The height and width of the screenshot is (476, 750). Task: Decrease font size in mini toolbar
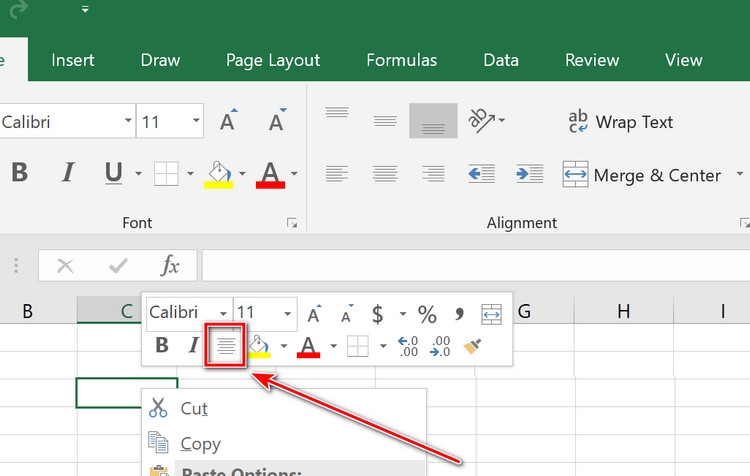347,313
